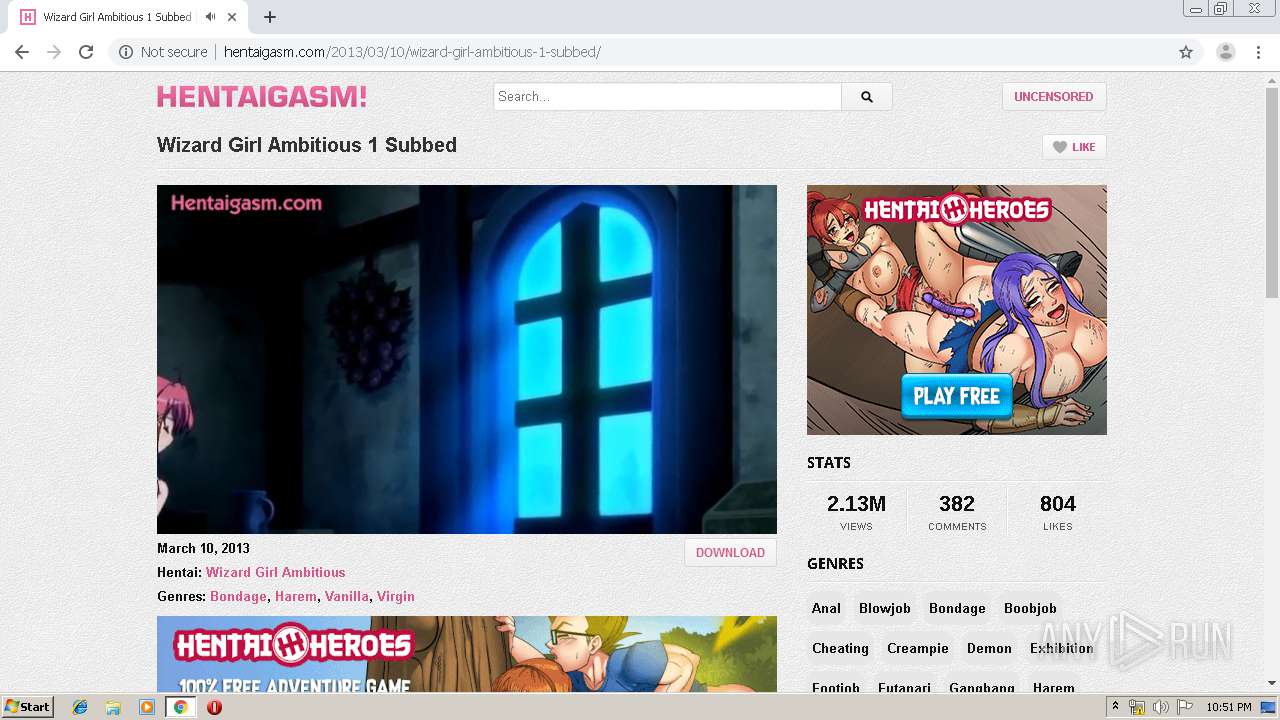
Task: Open the Vanilla genre link
Action: point(347,596)
